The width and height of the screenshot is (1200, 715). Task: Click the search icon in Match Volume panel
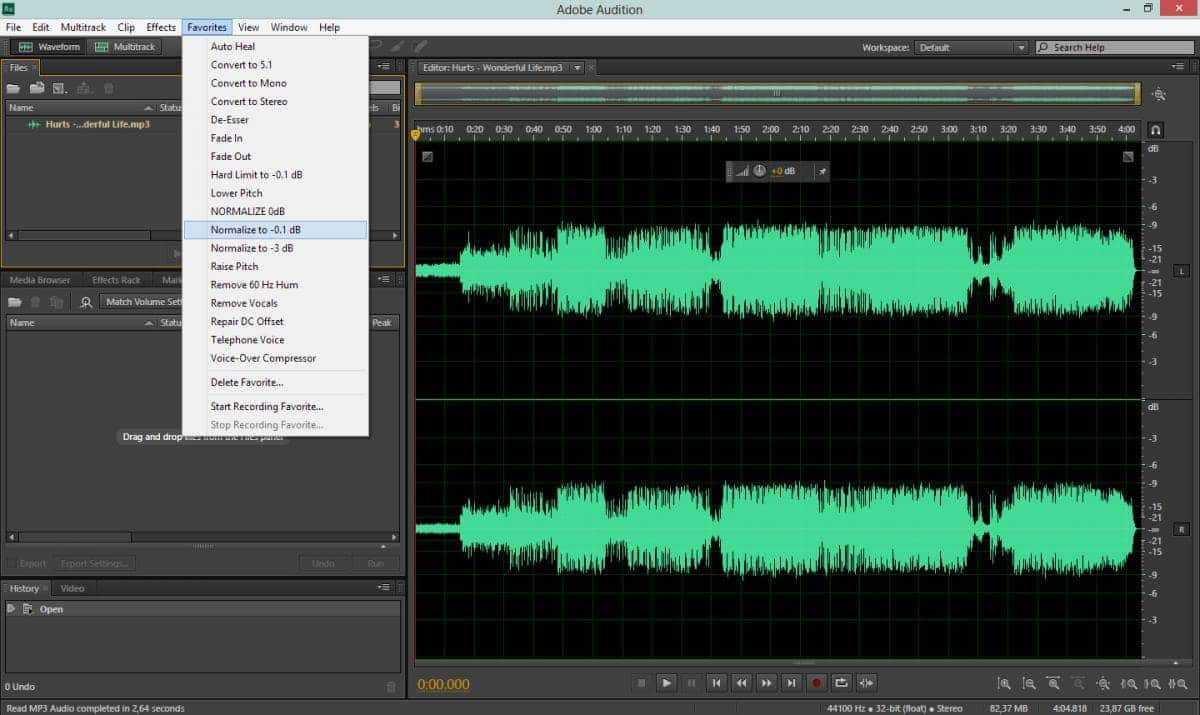[86, 302]
